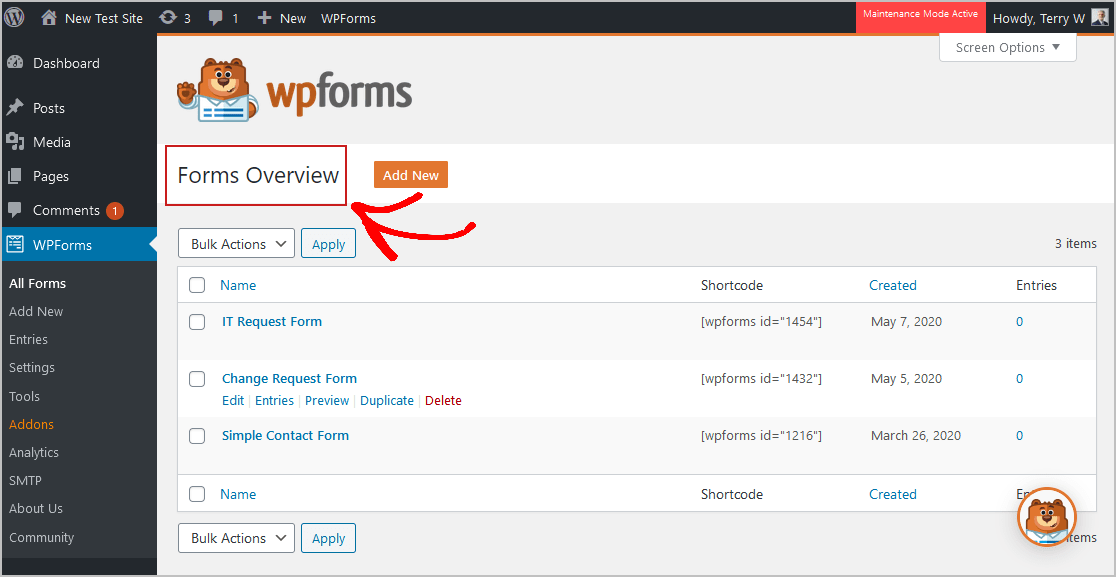
Task: Click the March 26, 2020 date cell
Action: (x=916, y=435)
